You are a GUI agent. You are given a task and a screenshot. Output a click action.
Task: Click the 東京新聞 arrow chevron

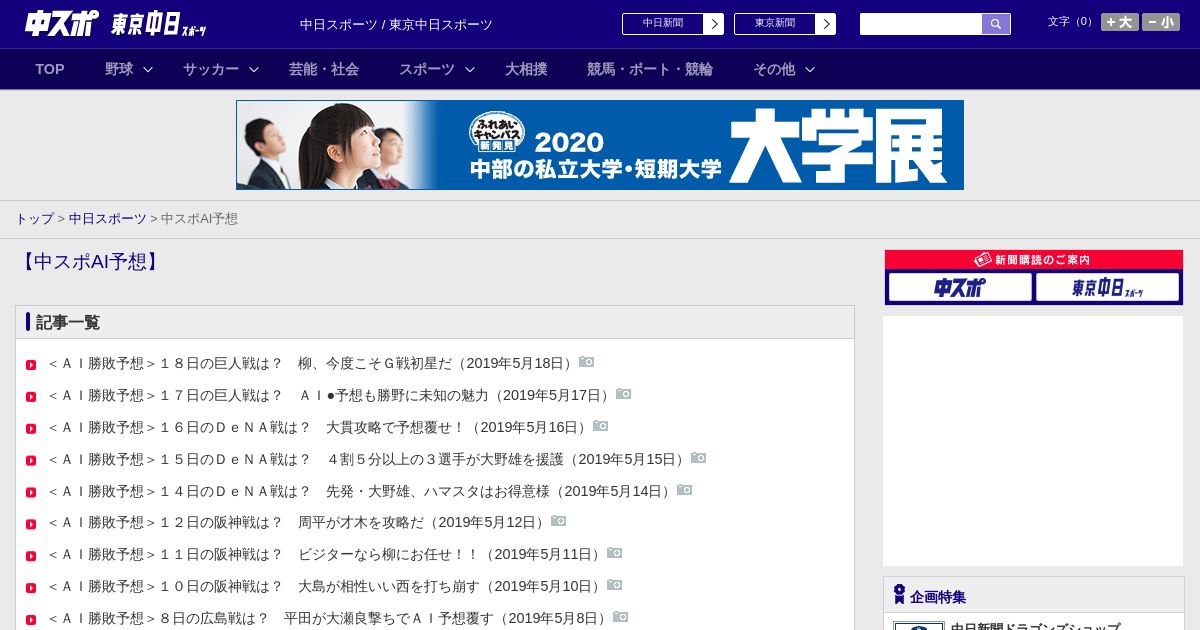825,24
